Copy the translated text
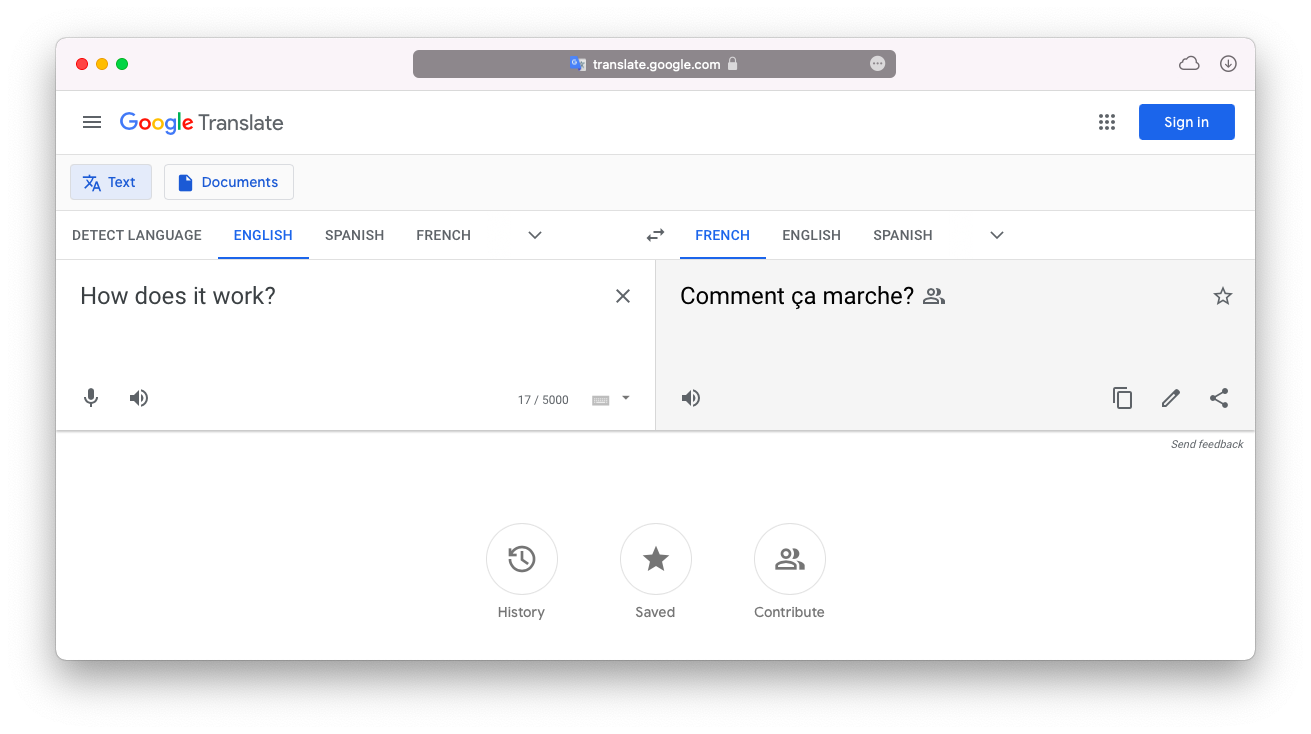The width and height of the screenshot is (1311, 734). pos(1122,397)
